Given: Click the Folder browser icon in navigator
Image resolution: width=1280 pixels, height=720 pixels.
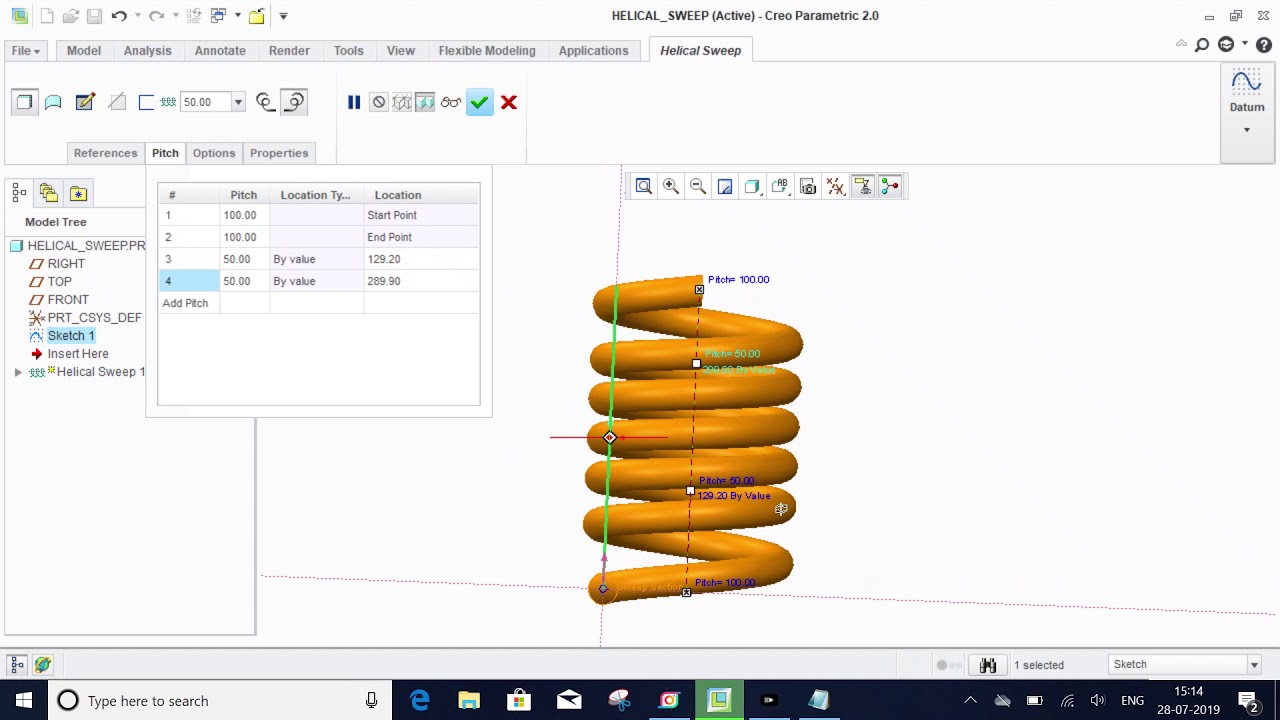Looking at the screenshot, I should click(x=48, y=193).
